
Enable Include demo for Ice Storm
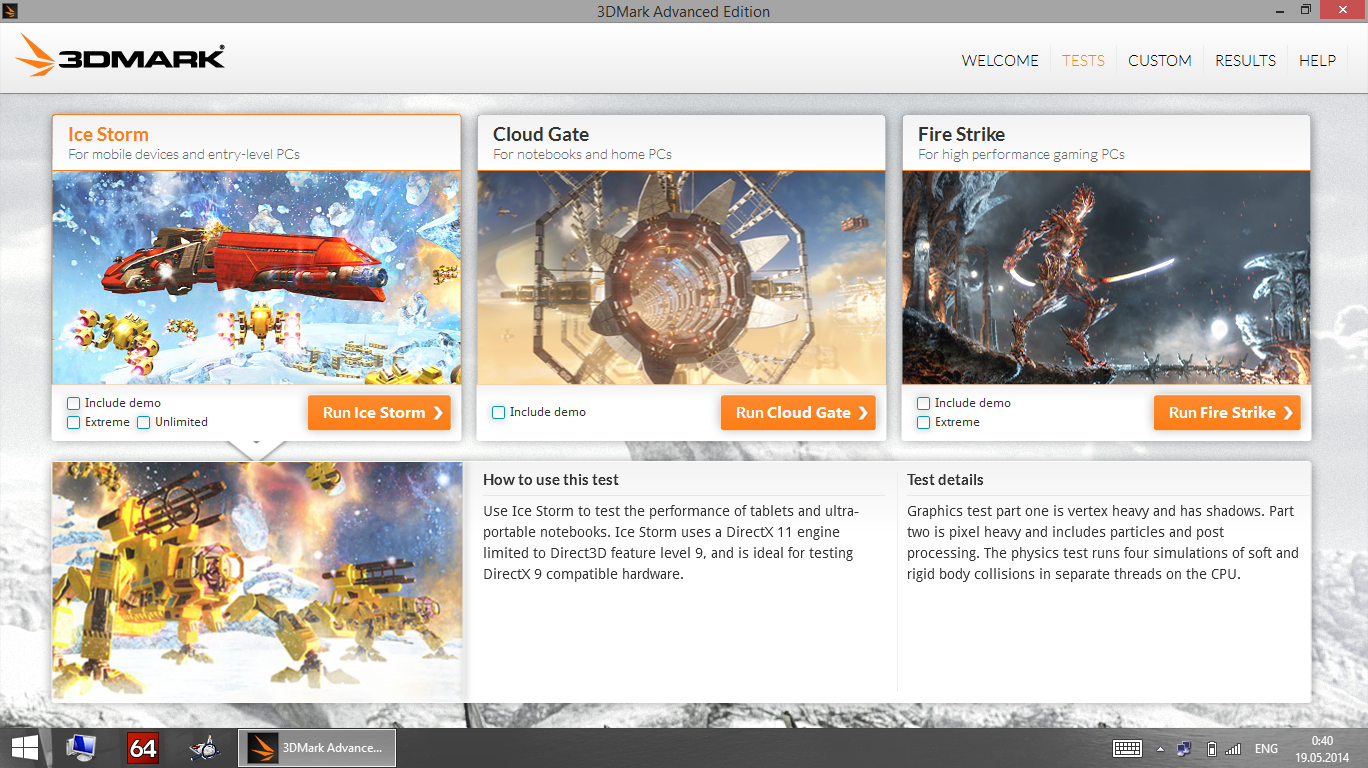[x=74, y=403]
